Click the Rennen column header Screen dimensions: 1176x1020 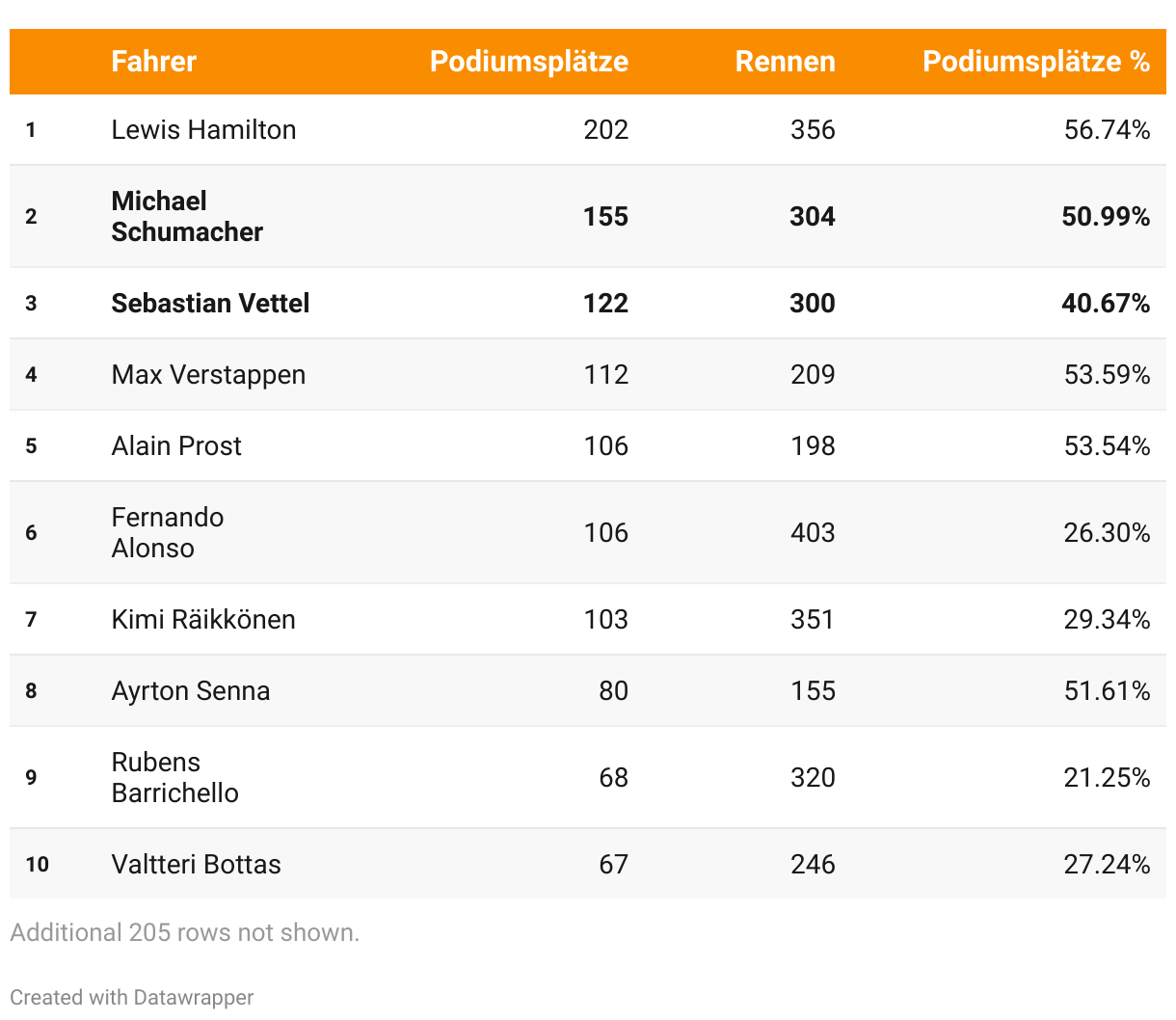pos(785,62)
